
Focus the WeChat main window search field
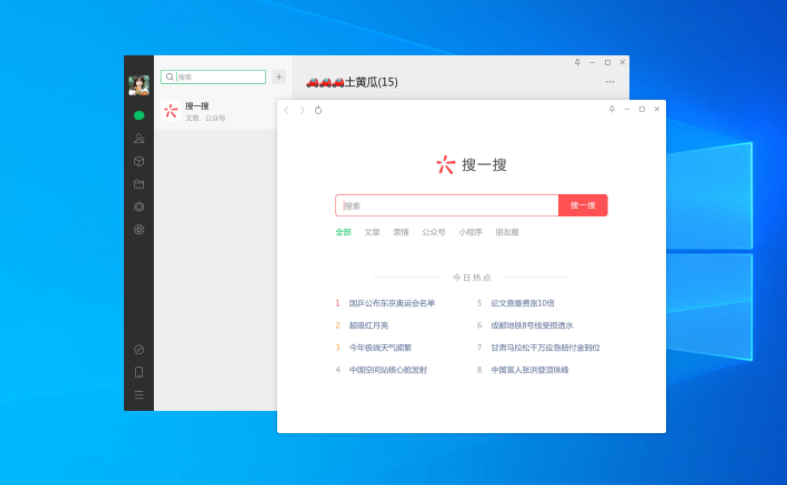213,77
